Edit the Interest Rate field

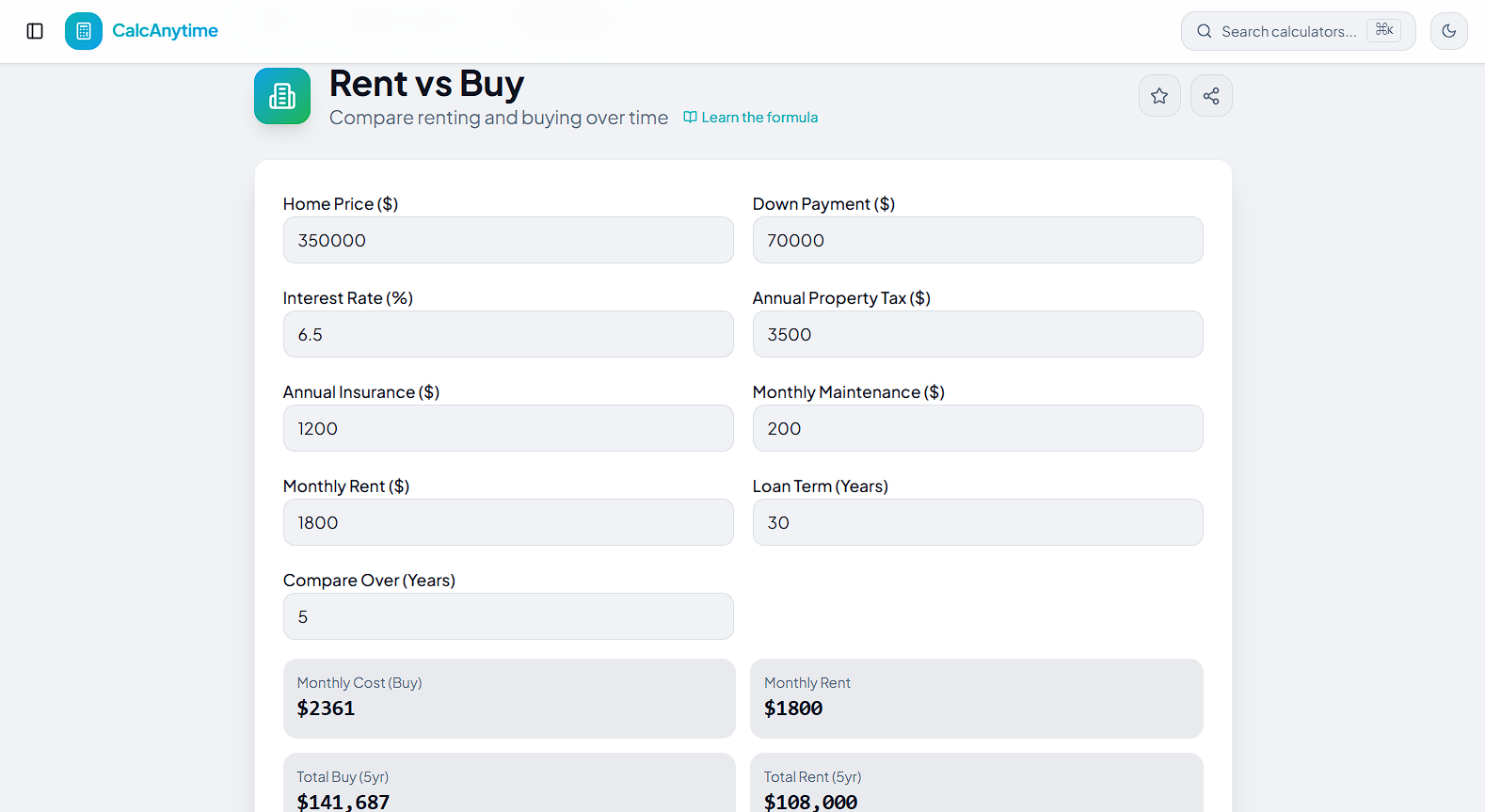tap(508, 334)
